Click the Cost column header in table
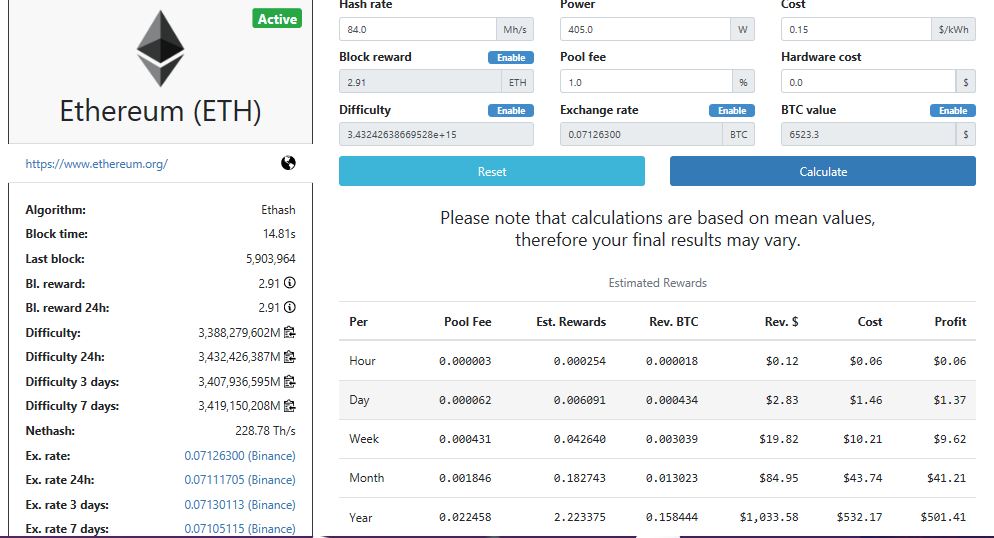994x538 pixels. click(x=870, y=322)
